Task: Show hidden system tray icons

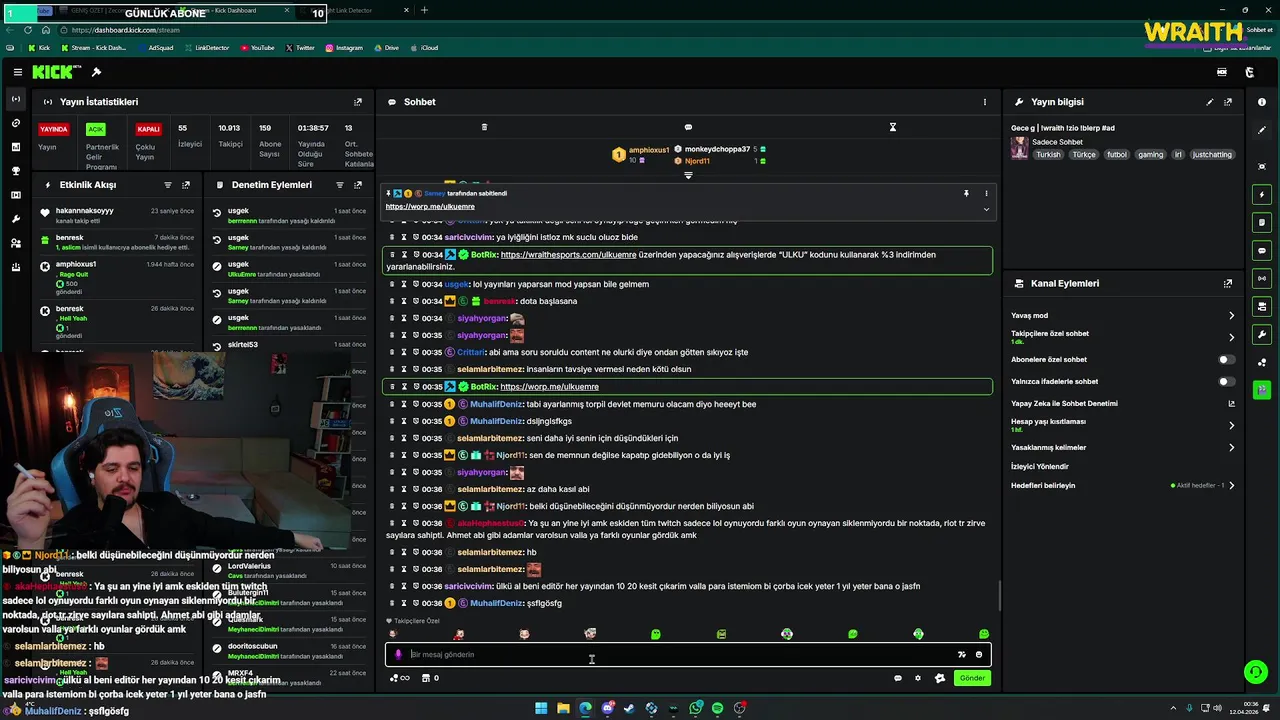Action: [x=1174, y=708]
